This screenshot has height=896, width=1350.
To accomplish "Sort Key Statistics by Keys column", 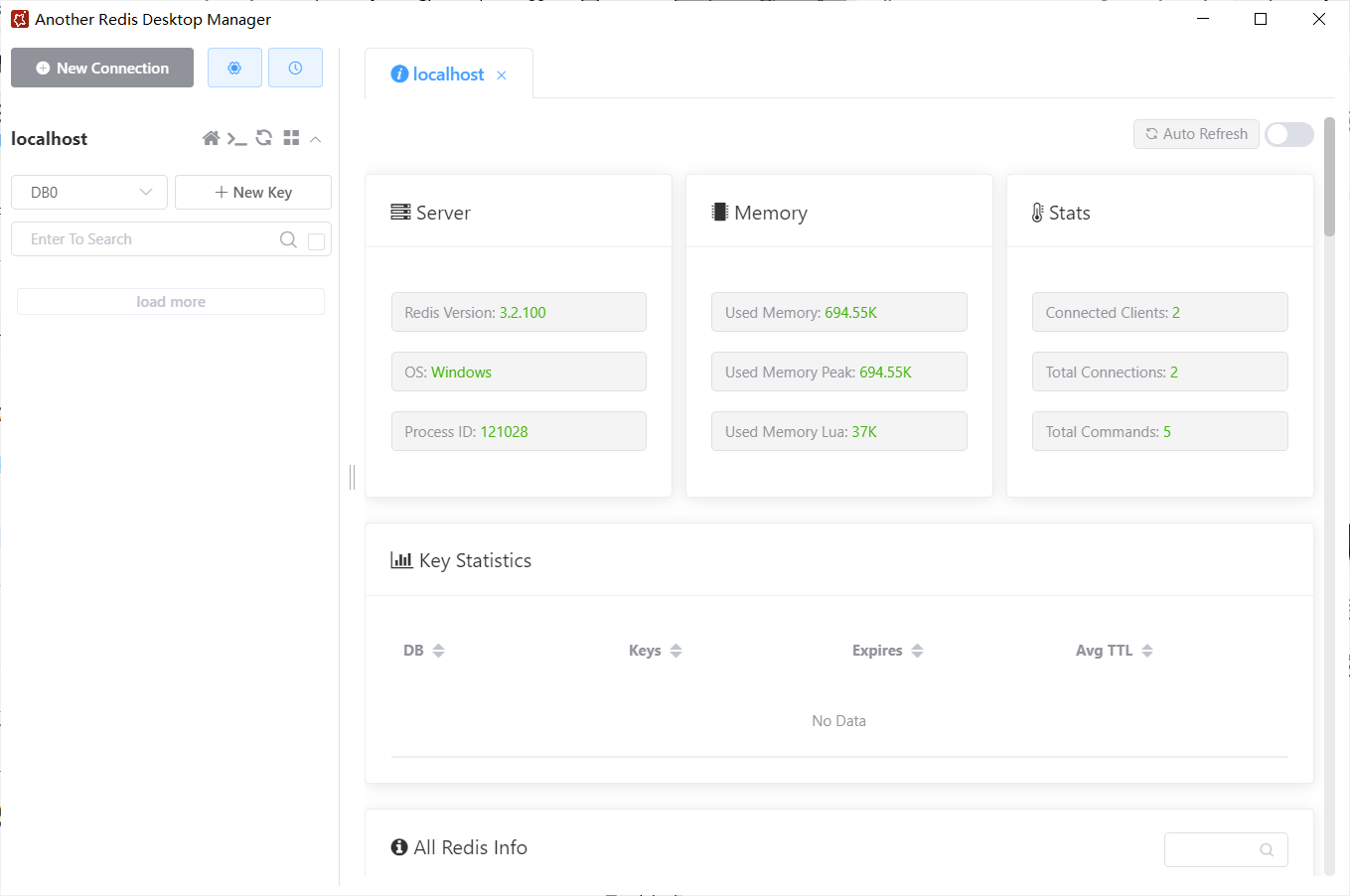I will point(675,651).
